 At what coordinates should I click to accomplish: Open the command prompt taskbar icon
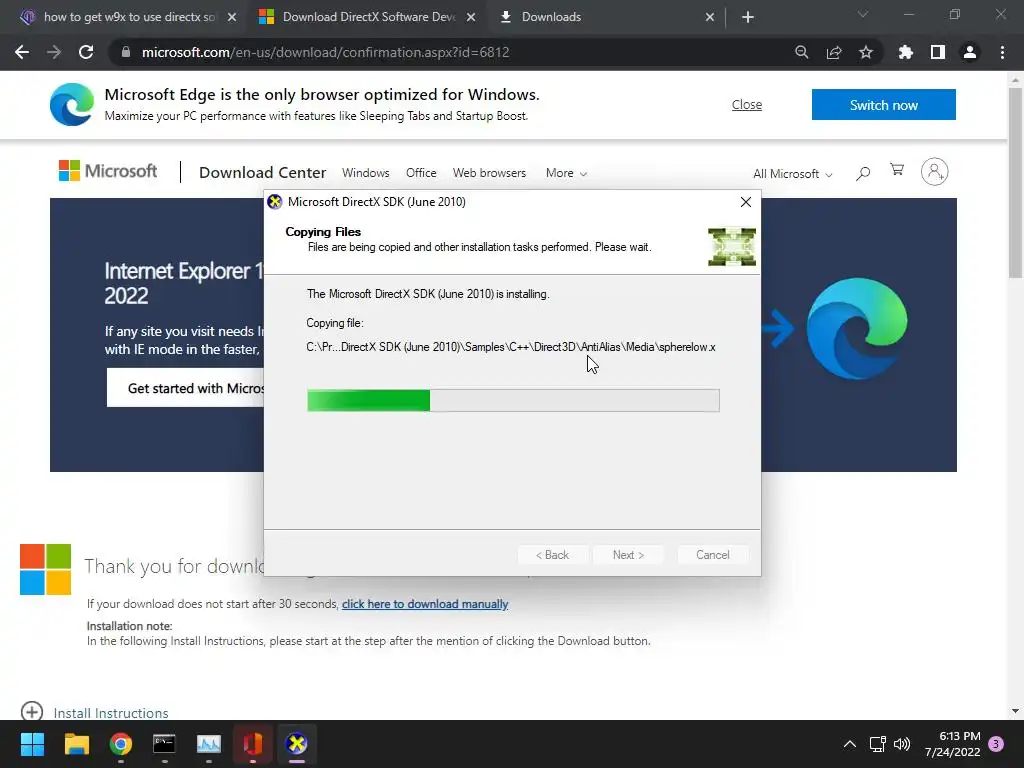pyautogui.click(x=165, y=744)
